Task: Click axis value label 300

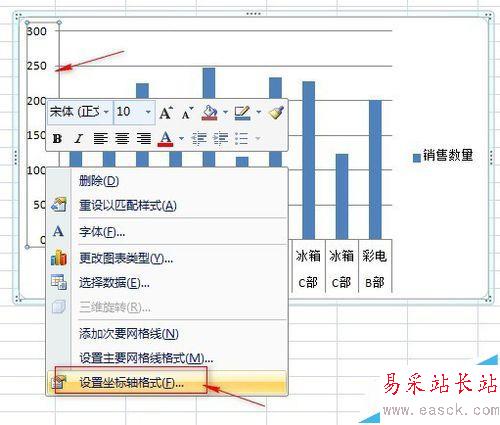Action: (x=37, y=31)
